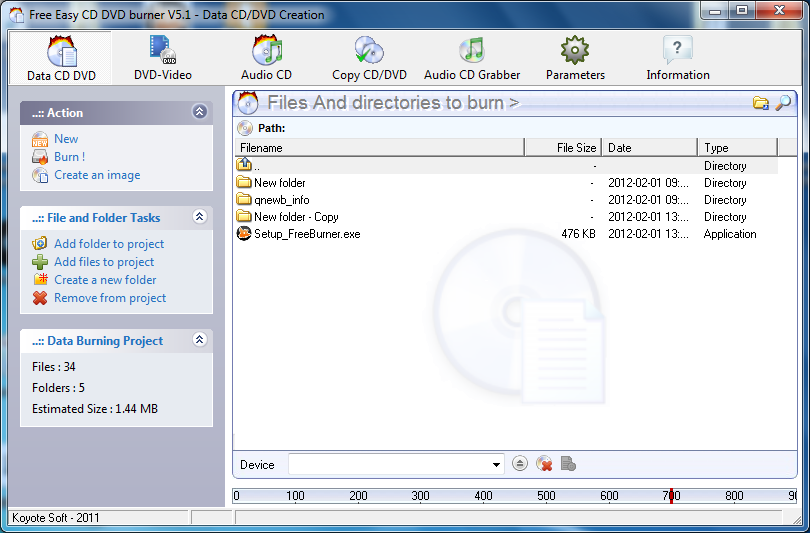Click the qnewb_info folder icon
810x533 pixels.
(244, 199)
